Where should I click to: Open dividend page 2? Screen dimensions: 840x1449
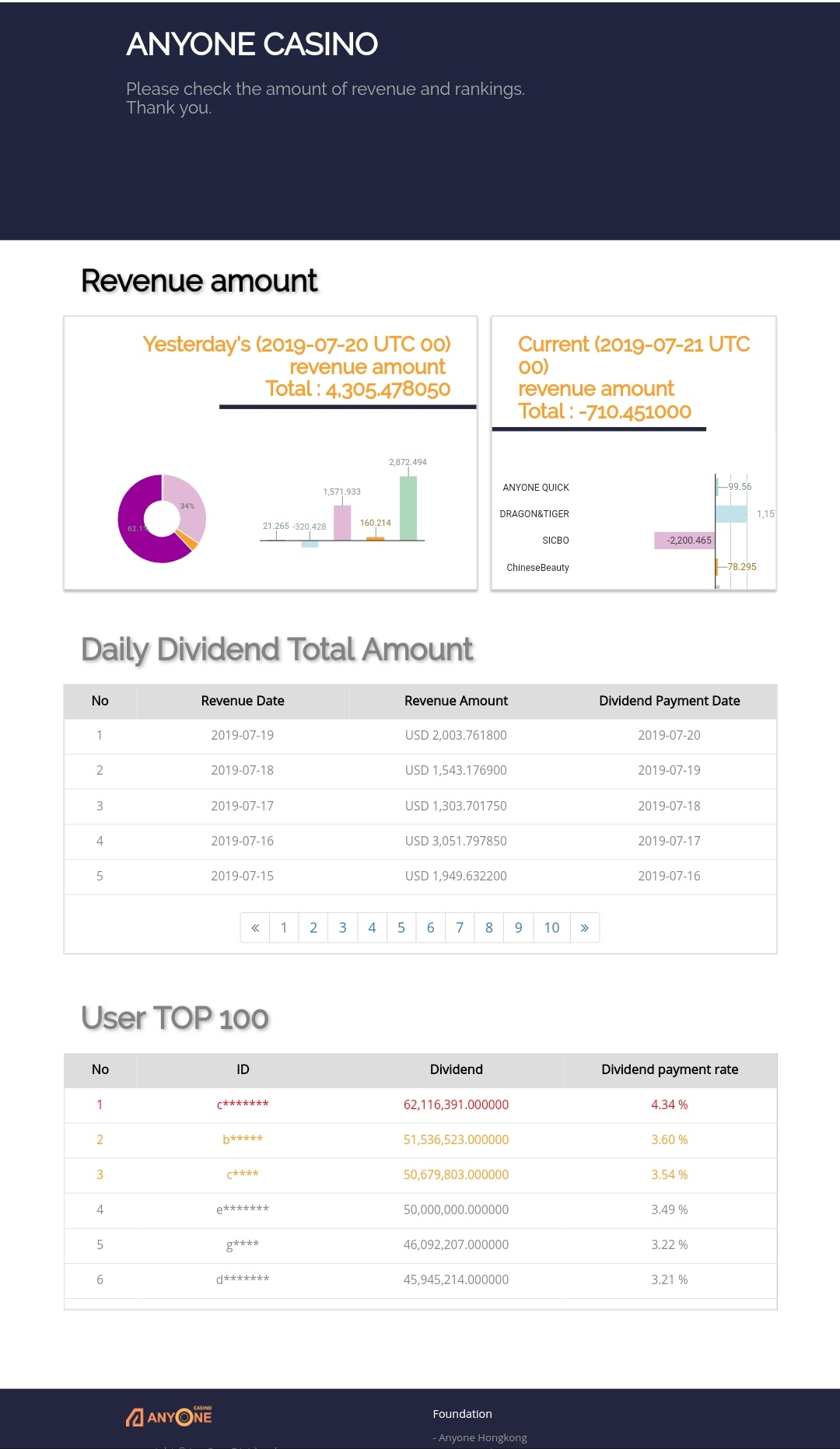[313, 927]
